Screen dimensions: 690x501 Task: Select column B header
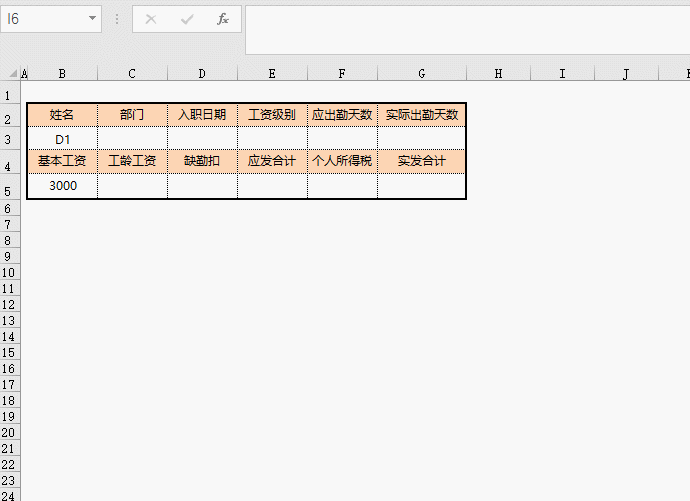[62, 73]
